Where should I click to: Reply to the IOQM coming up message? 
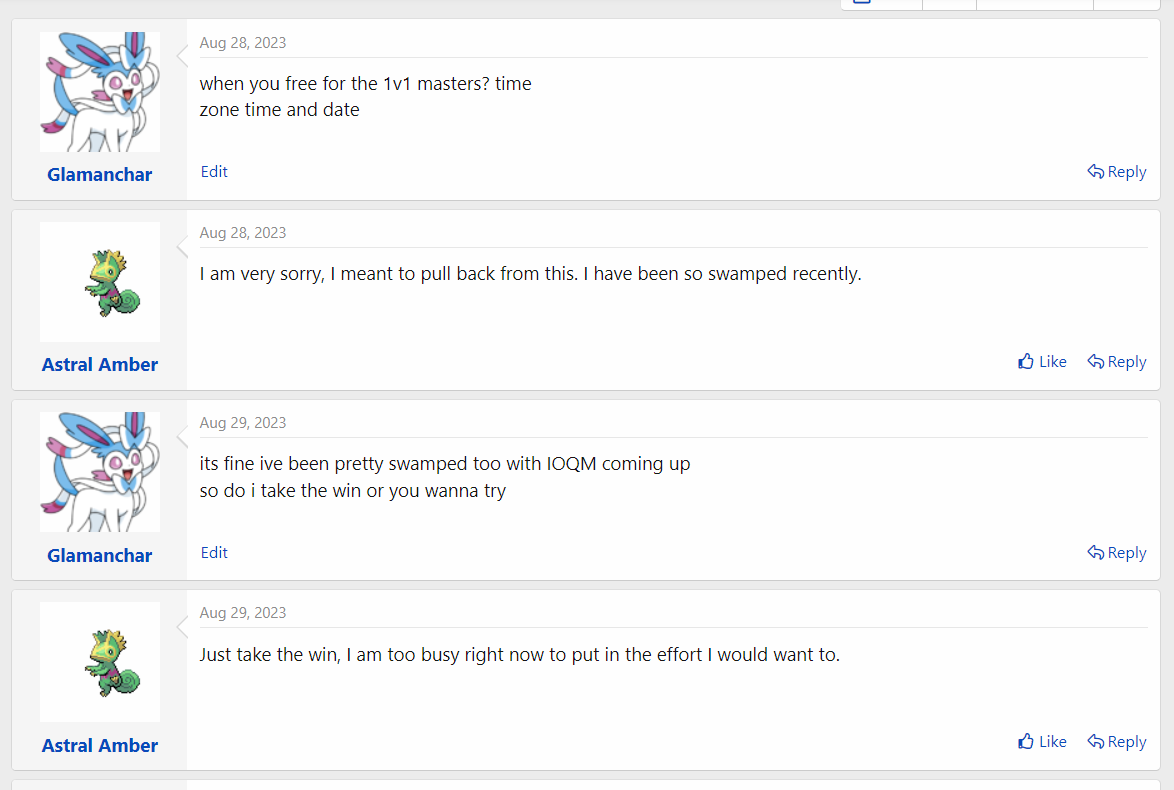pos(1116,553)
